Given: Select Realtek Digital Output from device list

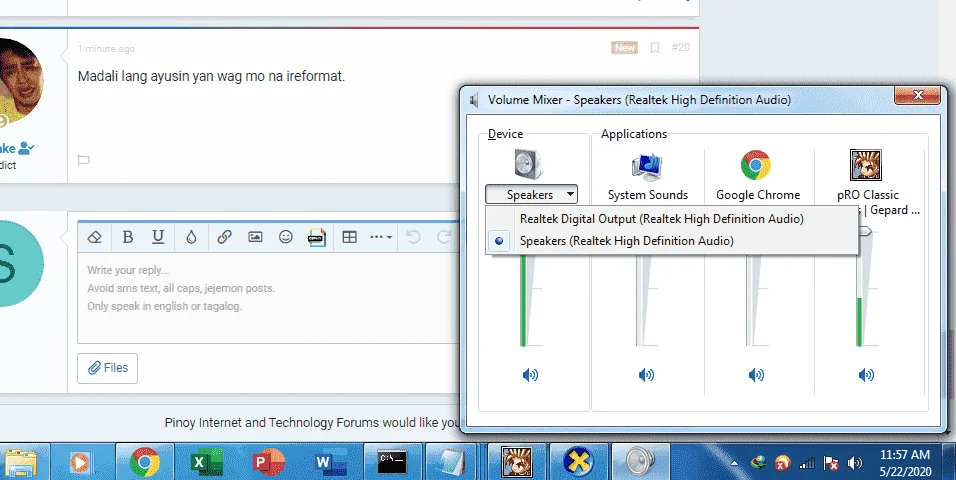Looking at the screenshot, I should click(662, 218).
